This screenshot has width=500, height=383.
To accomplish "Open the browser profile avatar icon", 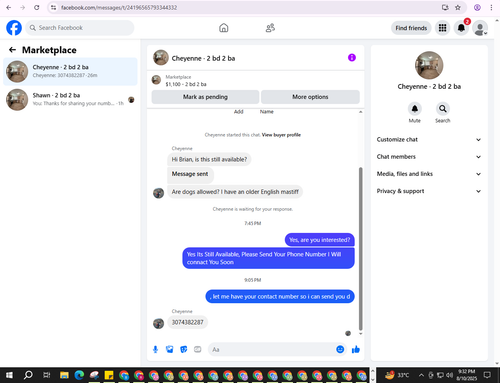I will (477, 7).
